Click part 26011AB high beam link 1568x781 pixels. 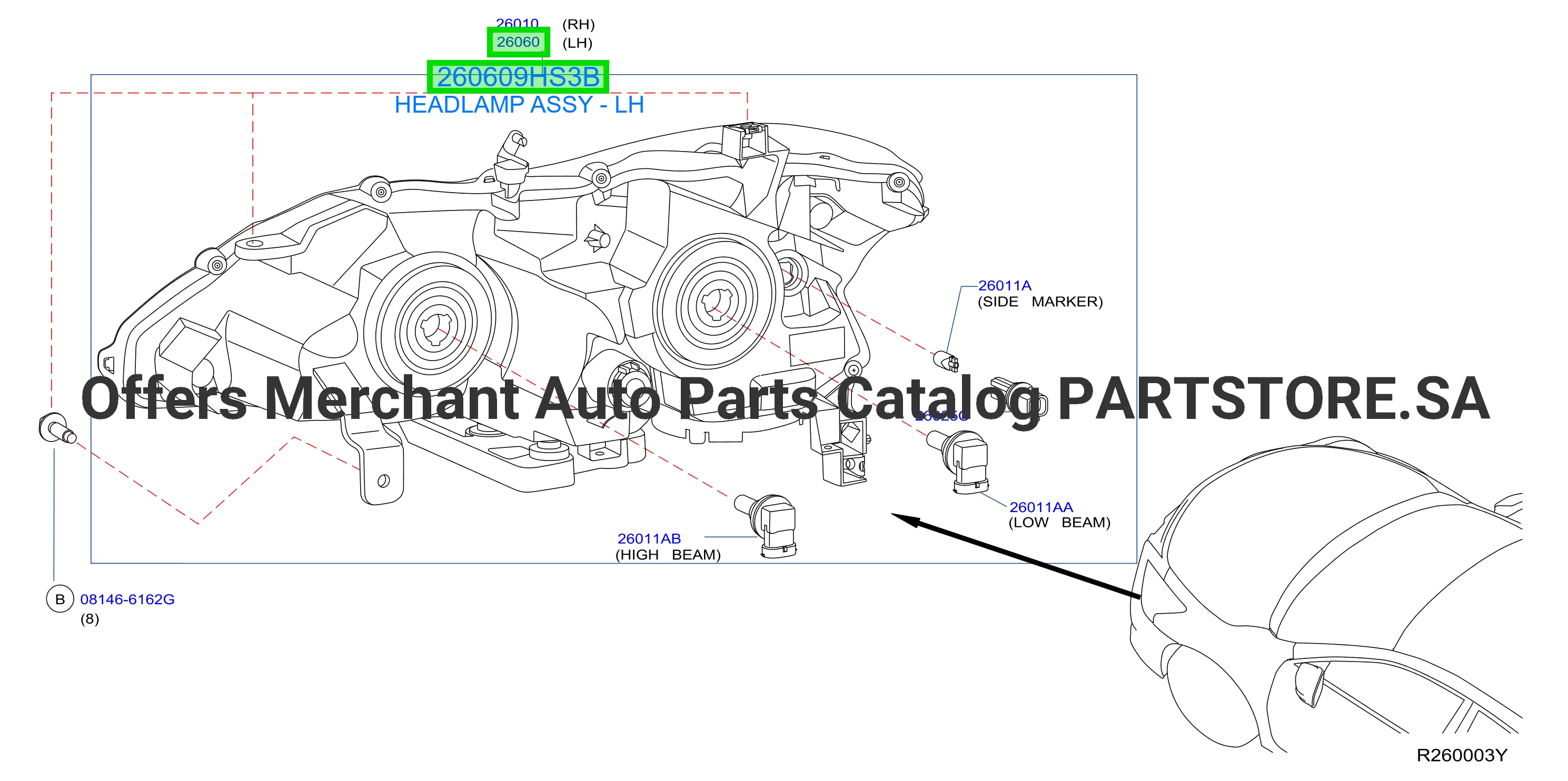pos(649,538)
